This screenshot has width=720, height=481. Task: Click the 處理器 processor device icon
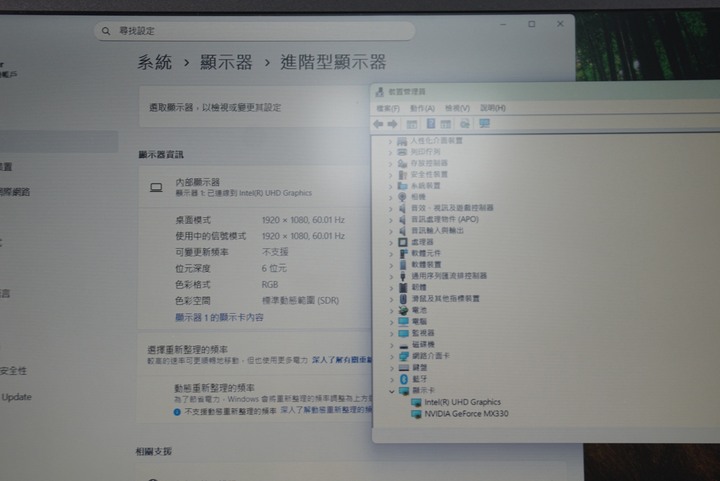(403, 242)
